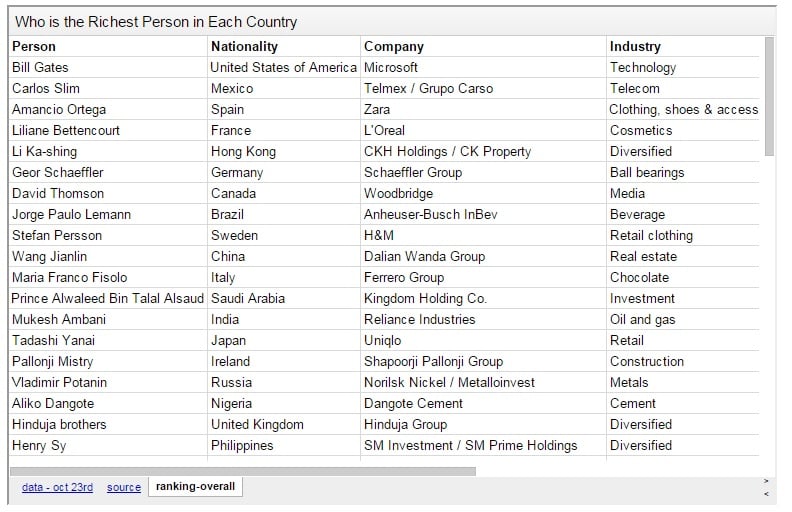Click the 'Nationality' column header cell

(244, 46)
